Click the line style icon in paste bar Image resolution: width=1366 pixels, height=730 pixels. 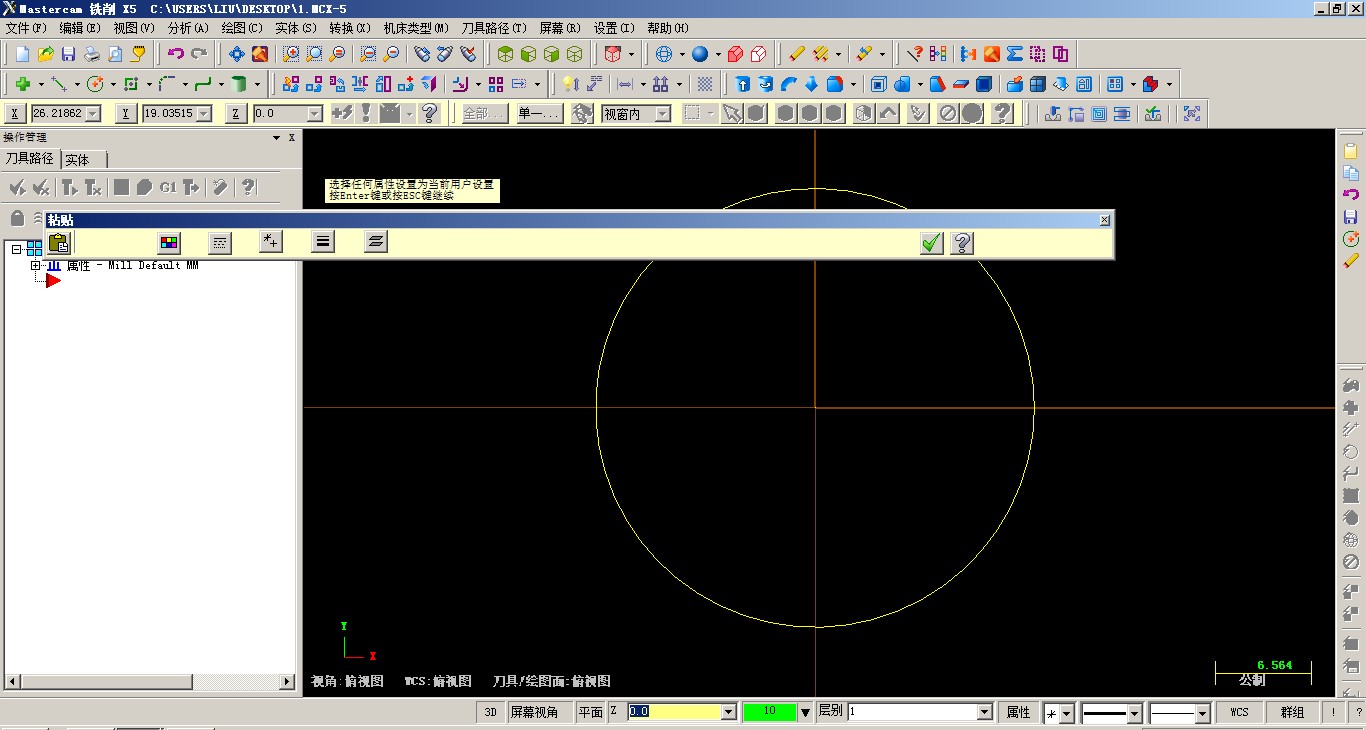tap(220, 242)
